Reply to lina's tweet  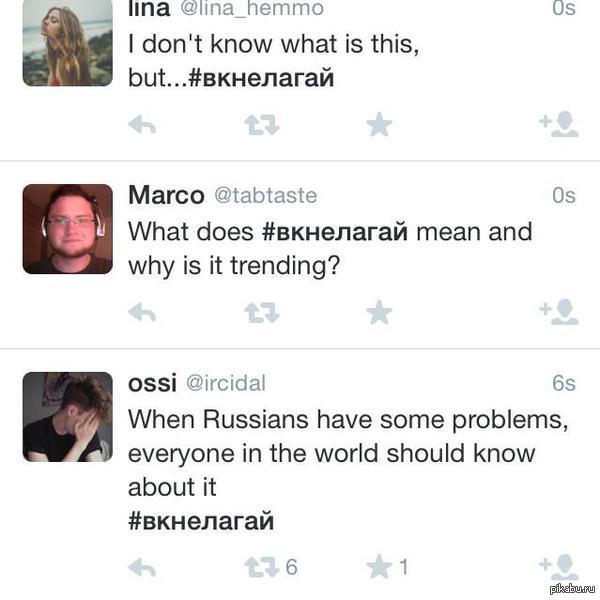(x=143, y=124)
